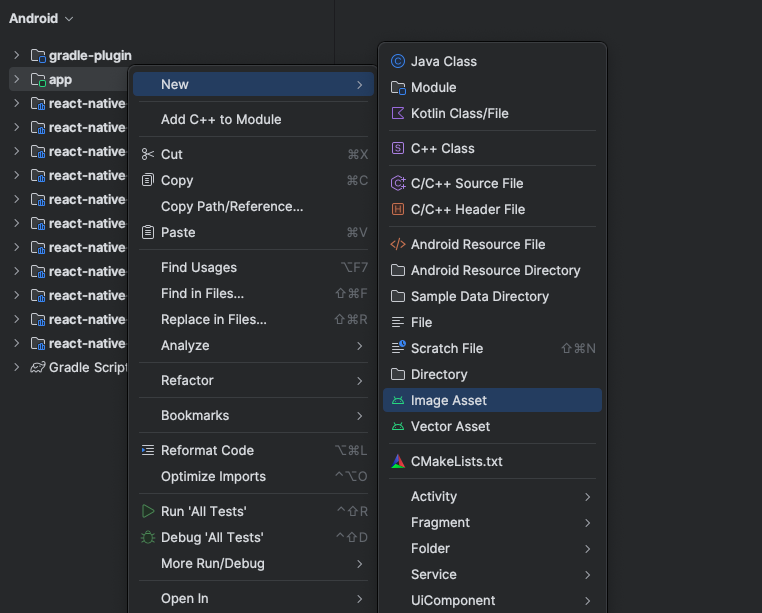This screenshot has height=613, width=762.
Task: Click the Scratch File icon
Action: point(398,348)
